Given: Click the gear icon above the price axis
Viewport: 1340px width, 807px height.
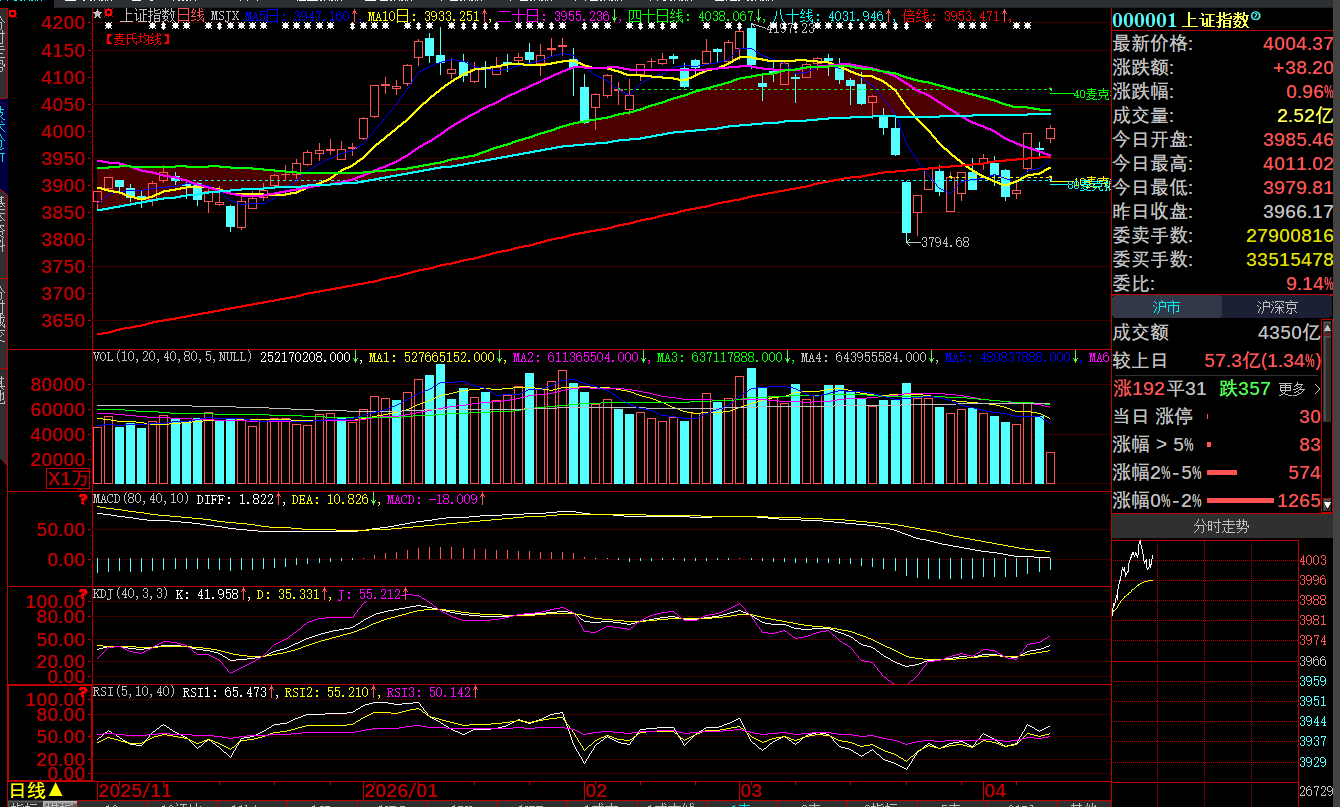Looking at the screenshot, I should tap(12, 16).
